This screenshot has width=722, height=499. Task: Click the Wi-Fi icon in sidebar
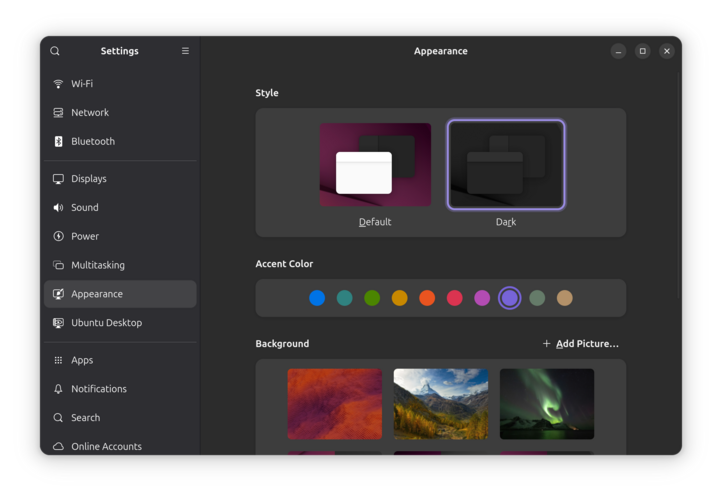tap(58, 84)
